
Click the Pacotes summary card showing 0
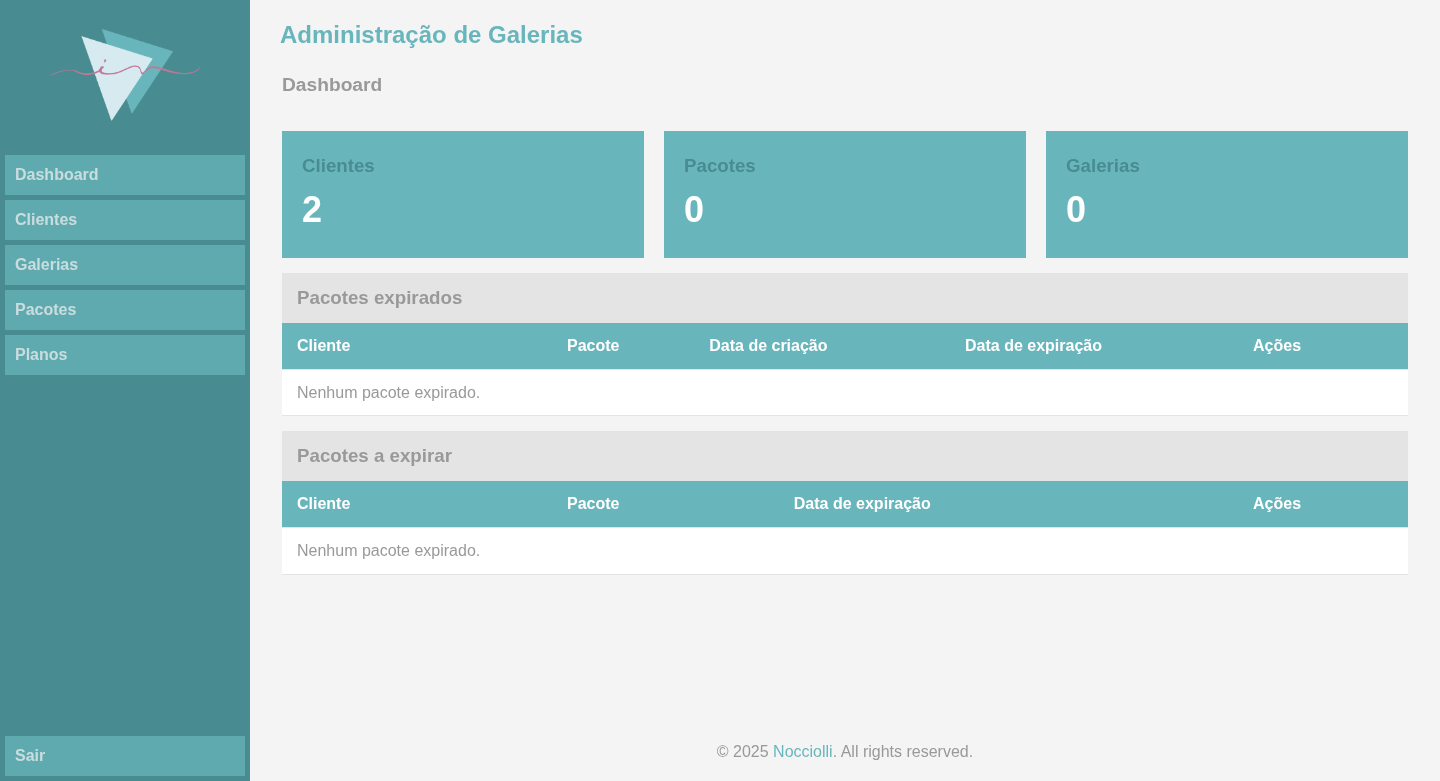[845, 194]
